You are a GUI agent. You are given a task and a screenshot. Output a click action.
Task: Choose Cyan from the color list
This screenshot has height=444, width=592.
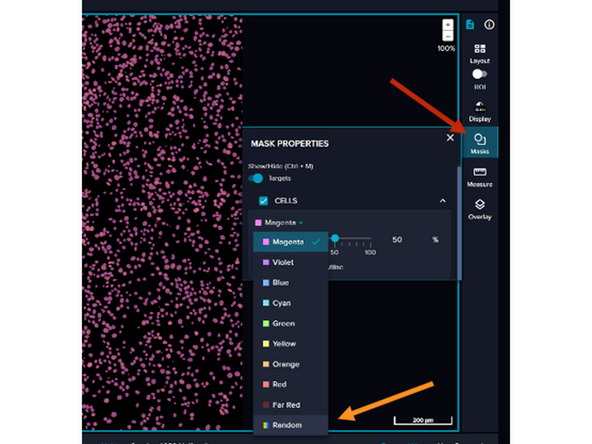290,303
